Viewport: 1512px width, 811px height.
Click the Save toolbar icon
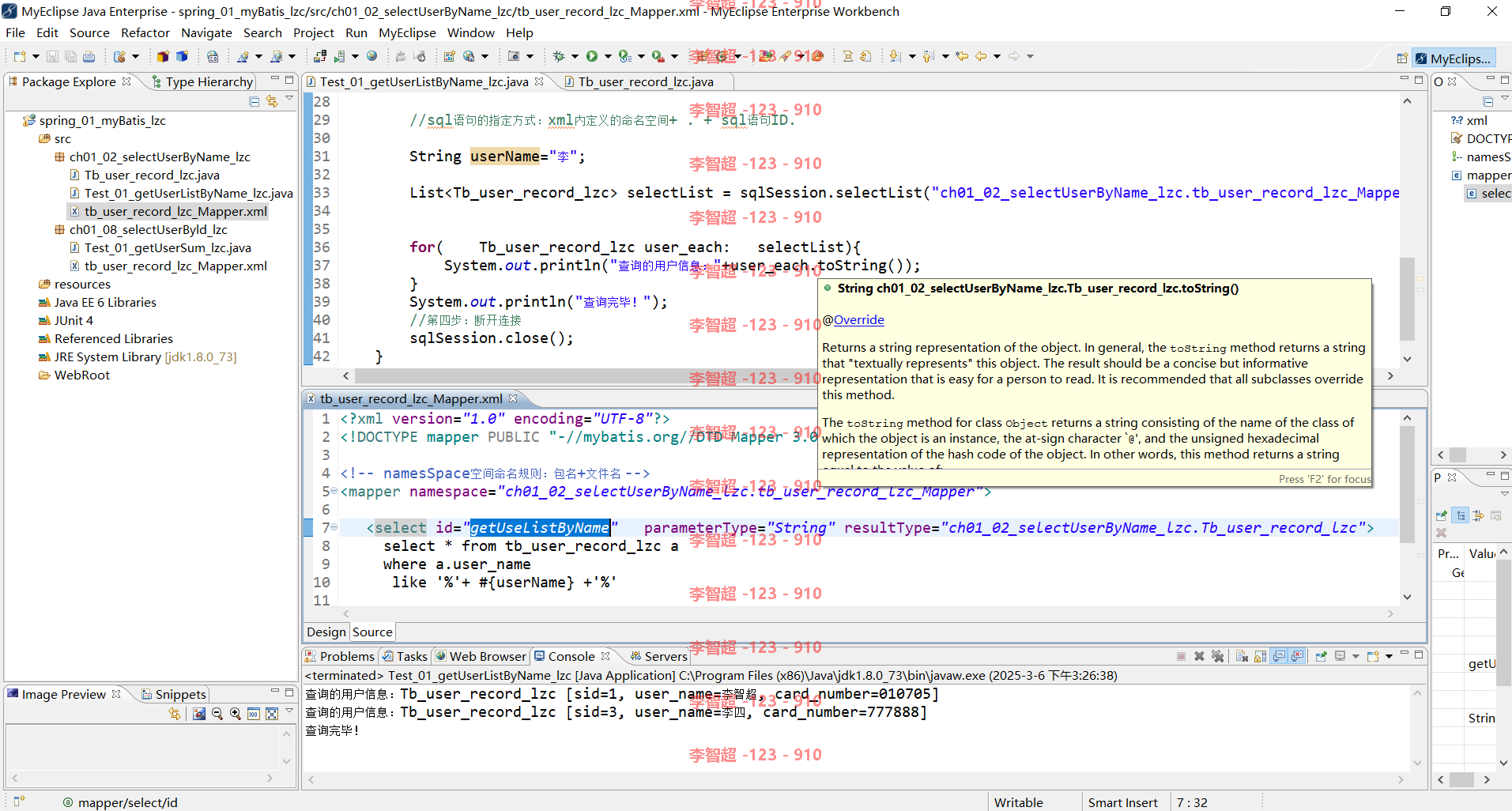click(52, 57)
